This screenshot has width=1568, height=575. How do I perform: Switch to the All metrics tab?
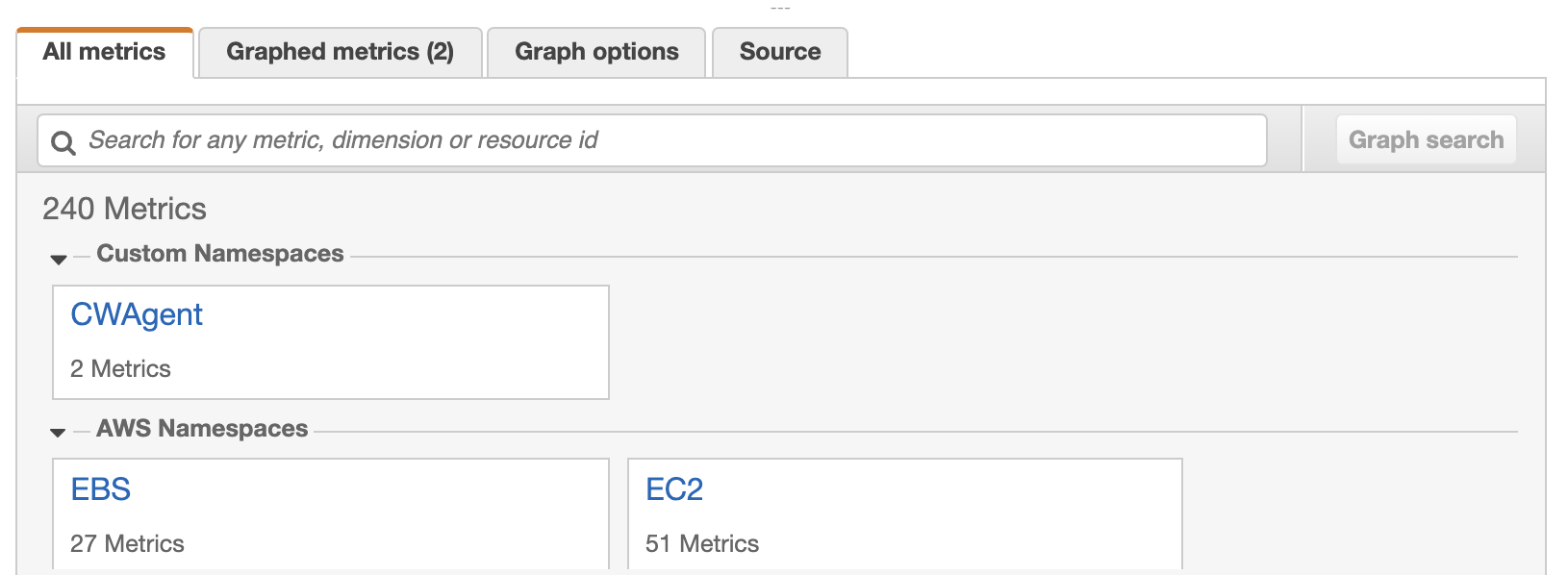coord(105,52)
